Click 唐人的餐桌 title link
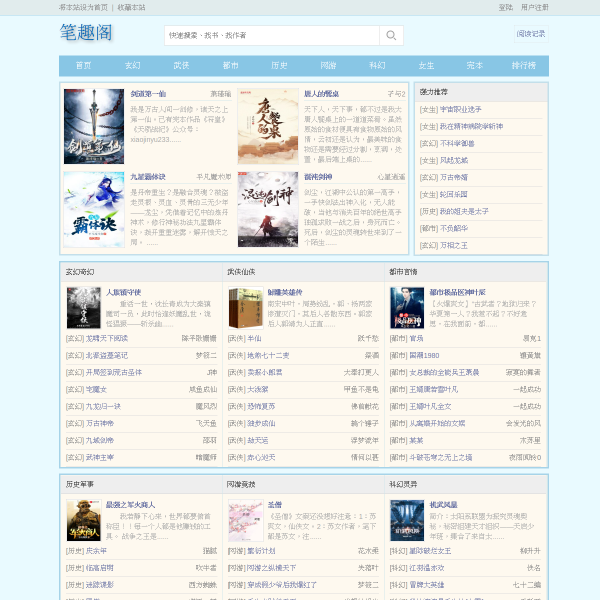This screenshot has height=600, width=600. click(321, 94)
